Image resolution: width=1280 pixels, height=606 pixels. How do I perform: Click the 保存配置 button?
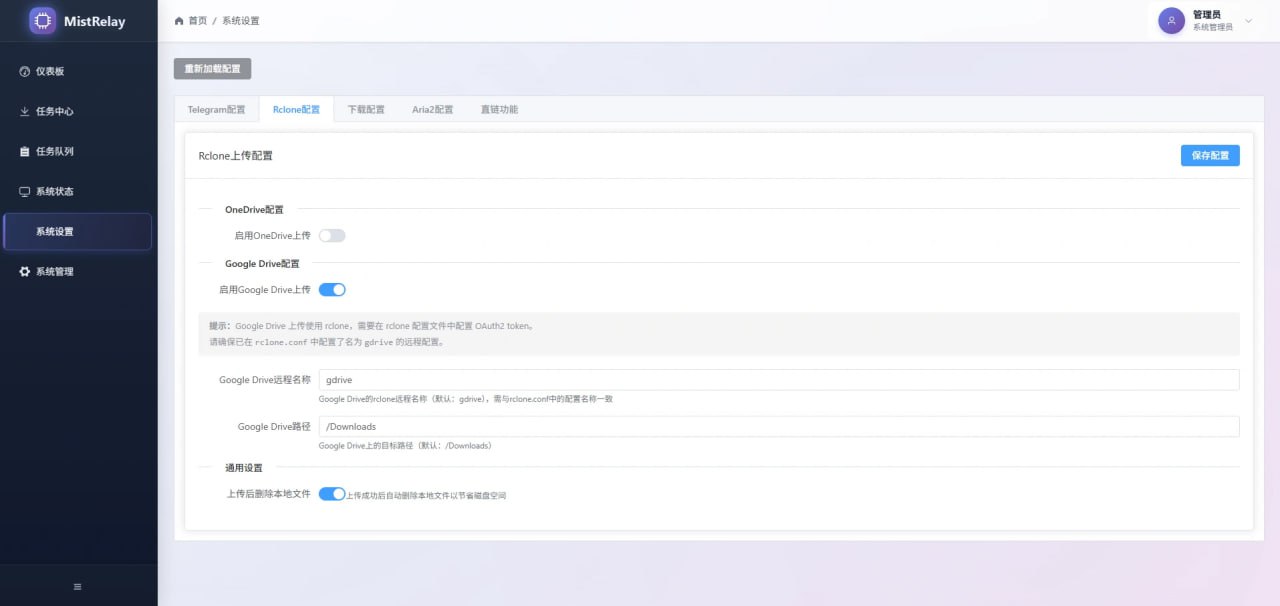(1210, 155)
